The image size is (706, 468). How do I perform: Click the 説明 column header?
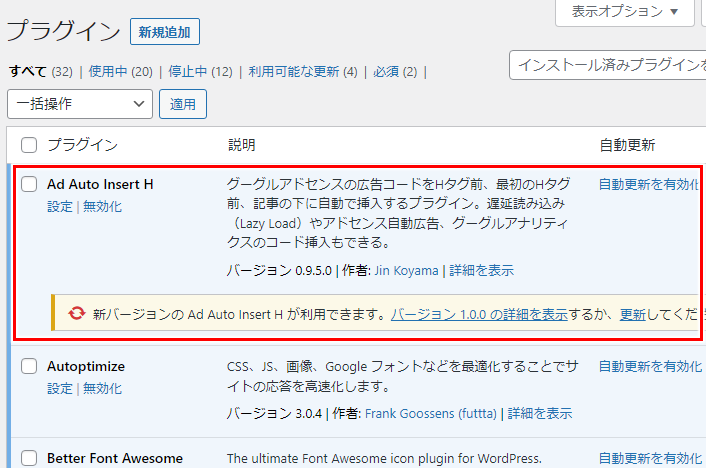pos(242,145)
